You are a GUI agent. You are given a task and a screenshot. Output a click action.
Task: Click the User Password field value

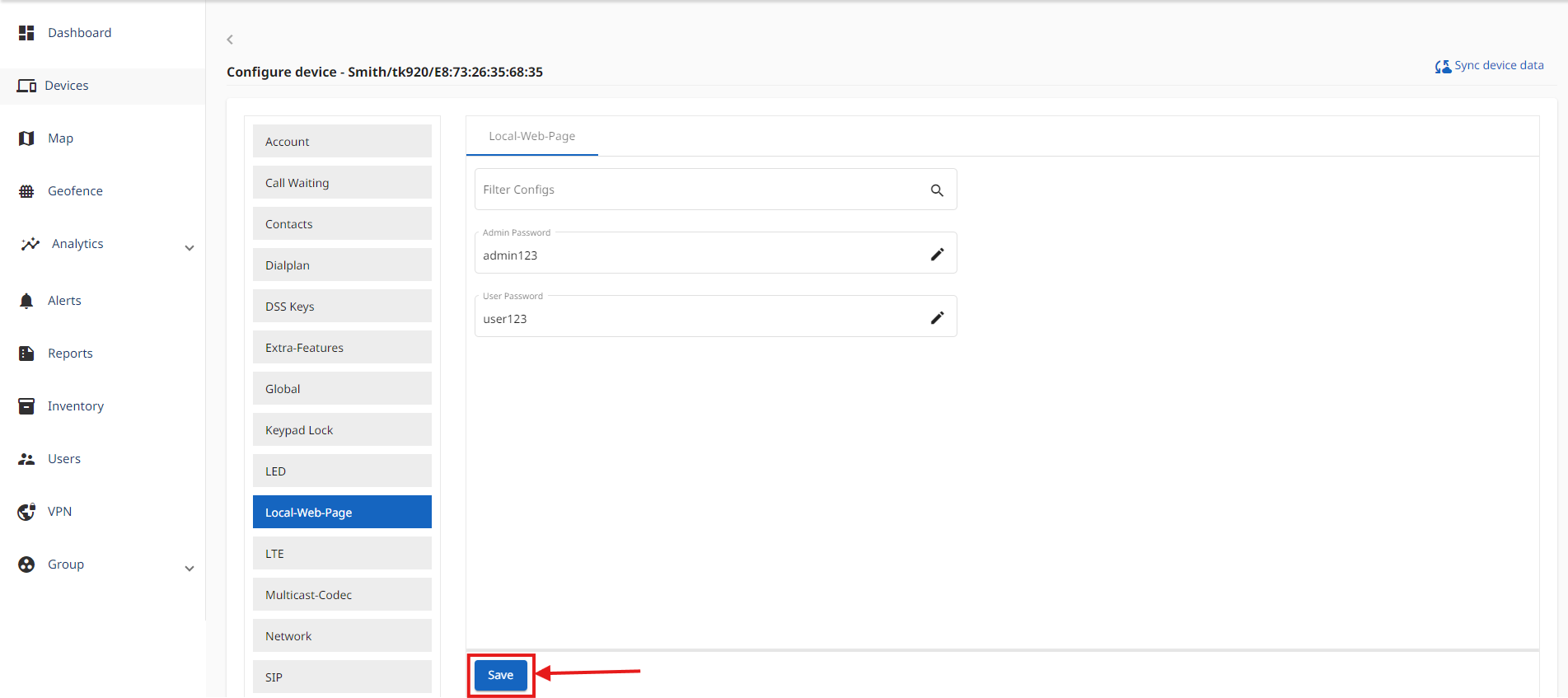505,319
